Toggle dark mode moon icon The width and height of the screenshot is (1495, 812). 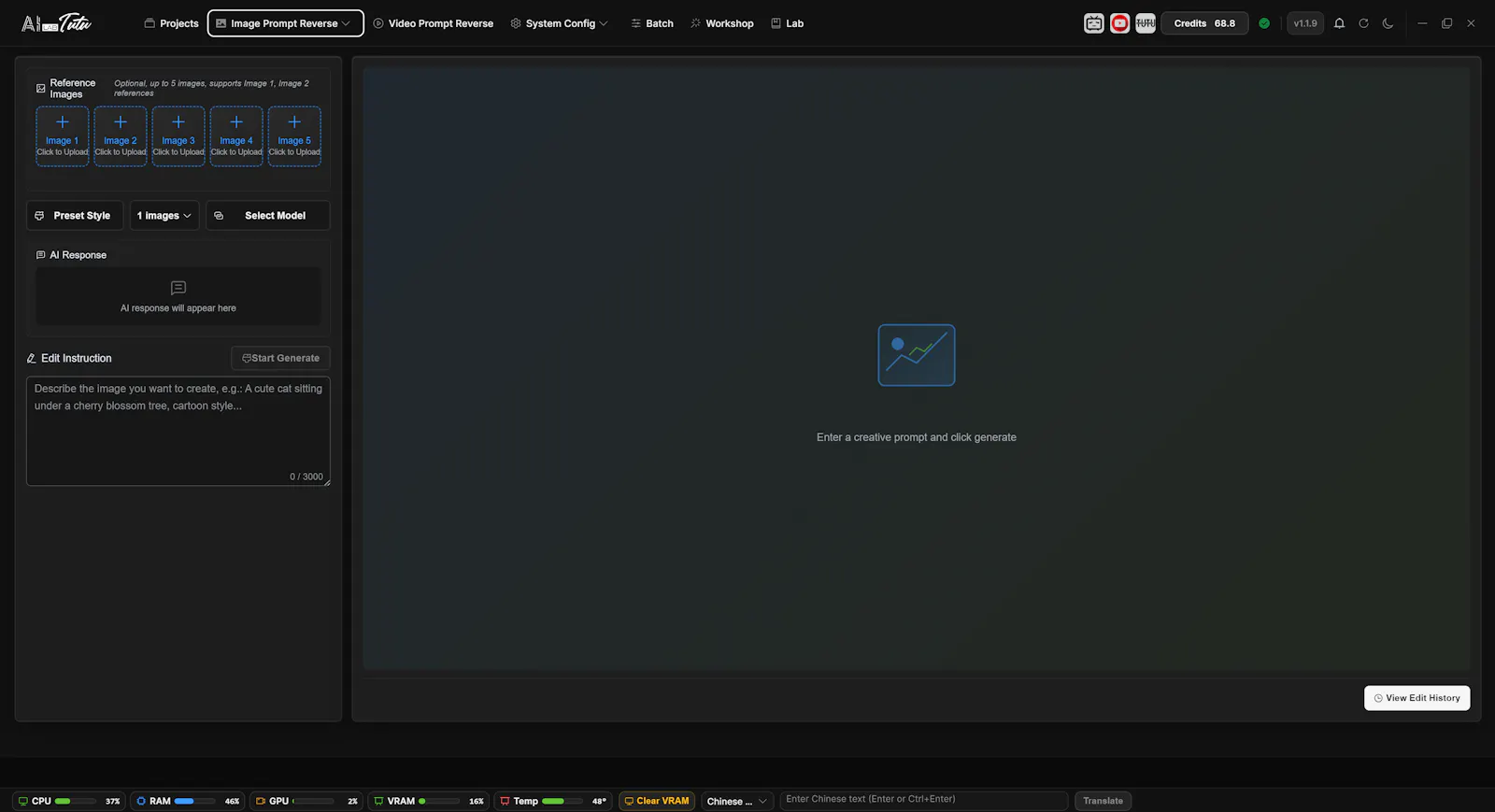pyautogui.click(x=1388, y=23)
